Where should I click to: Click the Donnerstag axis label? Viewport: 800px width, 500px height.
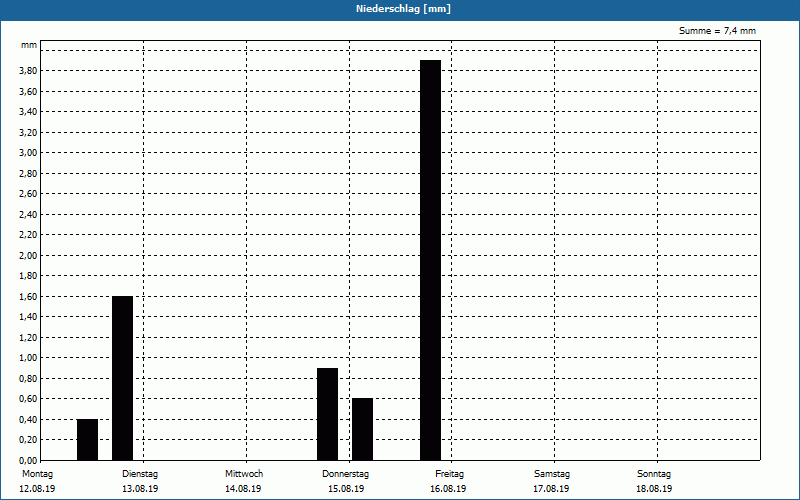pos(345,474)
